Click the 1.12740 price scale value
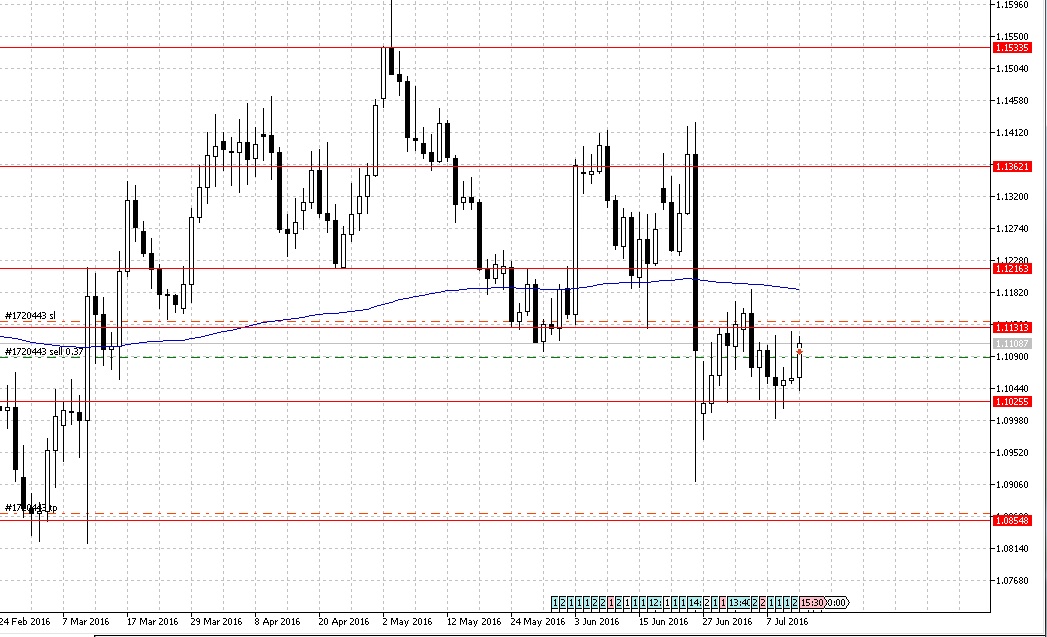 click(1012, 229)
